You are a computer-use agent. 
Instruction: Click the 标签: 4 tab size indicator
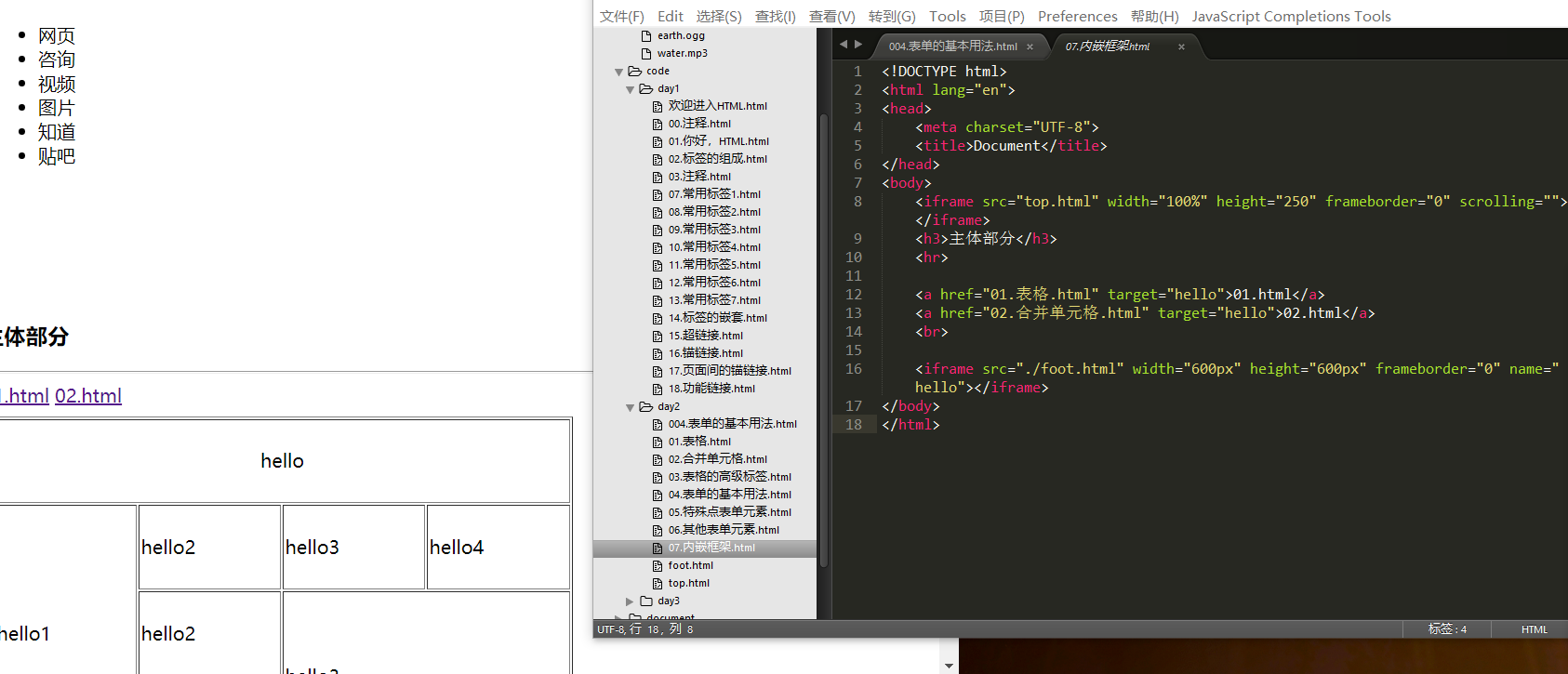click(x=1447, y=629)
